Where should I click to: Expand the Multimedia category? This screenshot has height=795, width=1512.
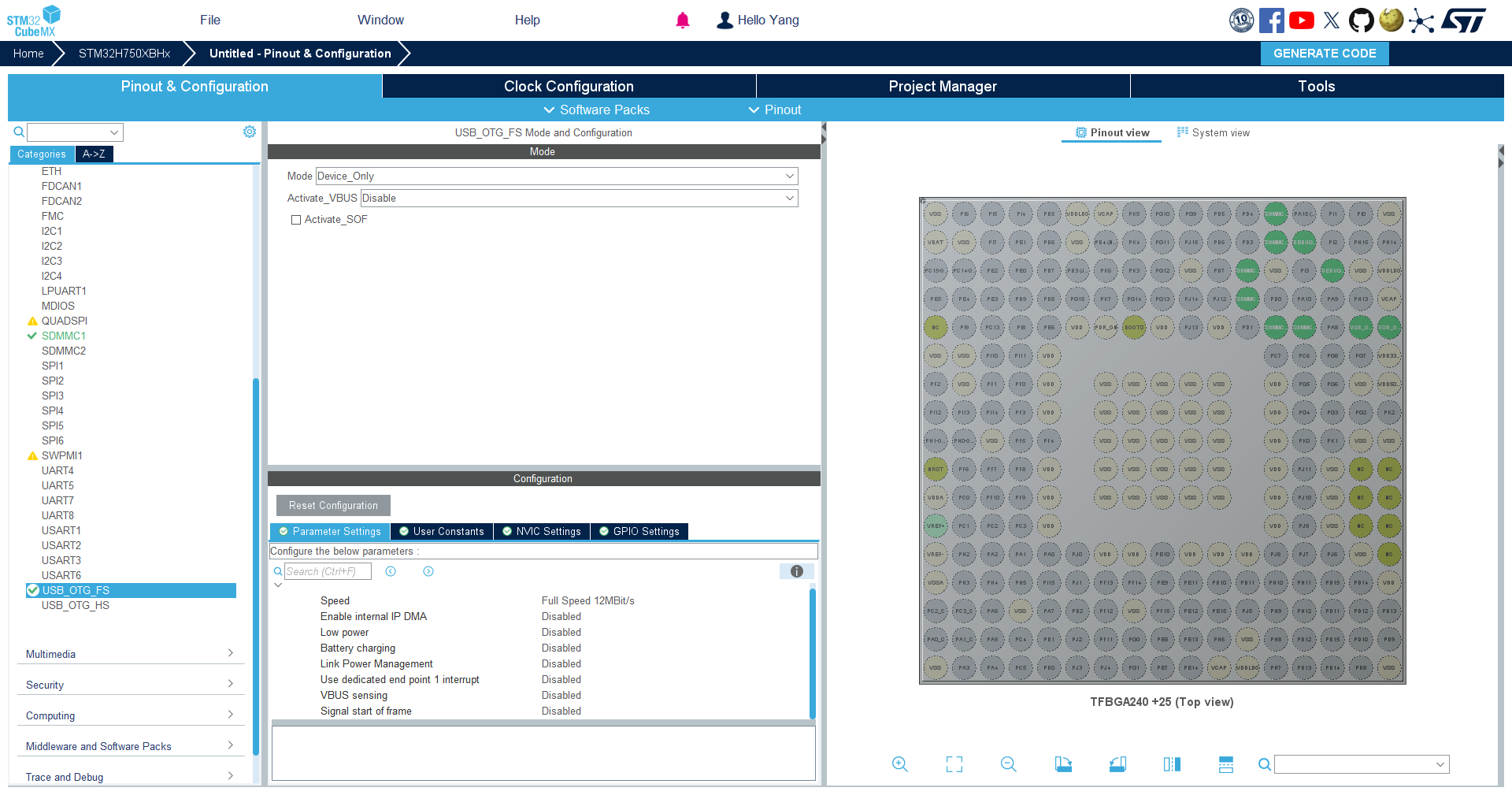click(x=130, y=654)
